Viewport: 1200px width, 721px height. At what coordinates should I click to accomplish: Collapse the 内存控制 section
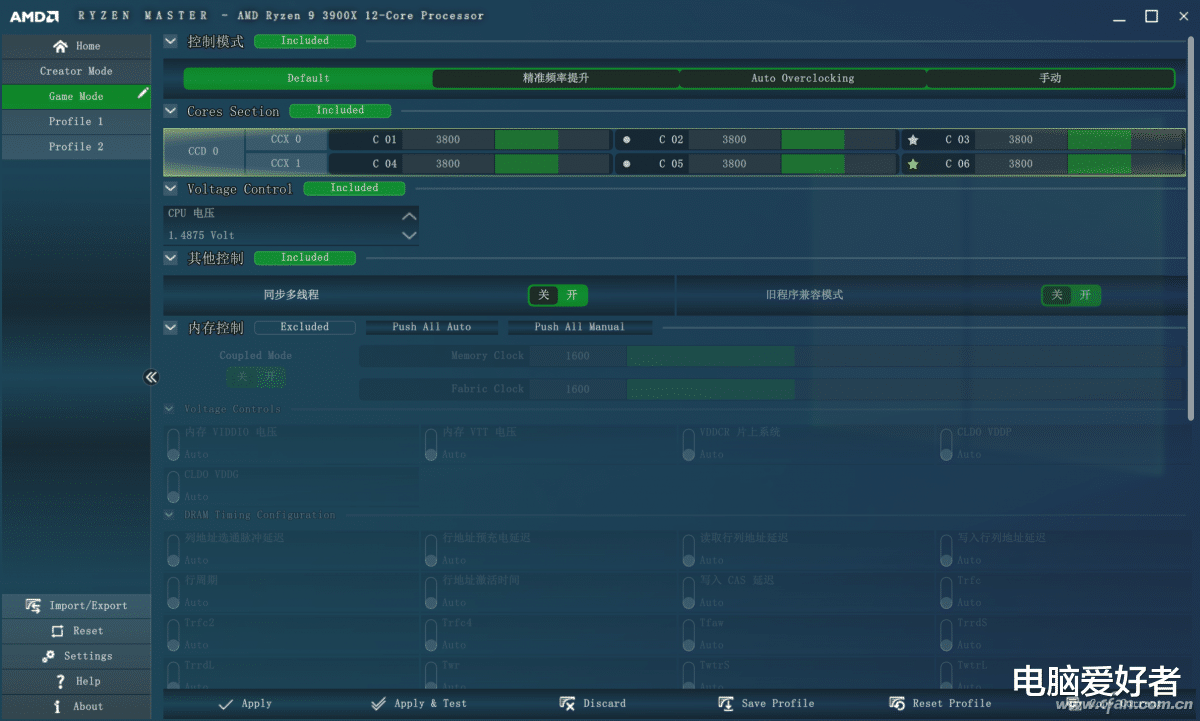click(170, 327)
